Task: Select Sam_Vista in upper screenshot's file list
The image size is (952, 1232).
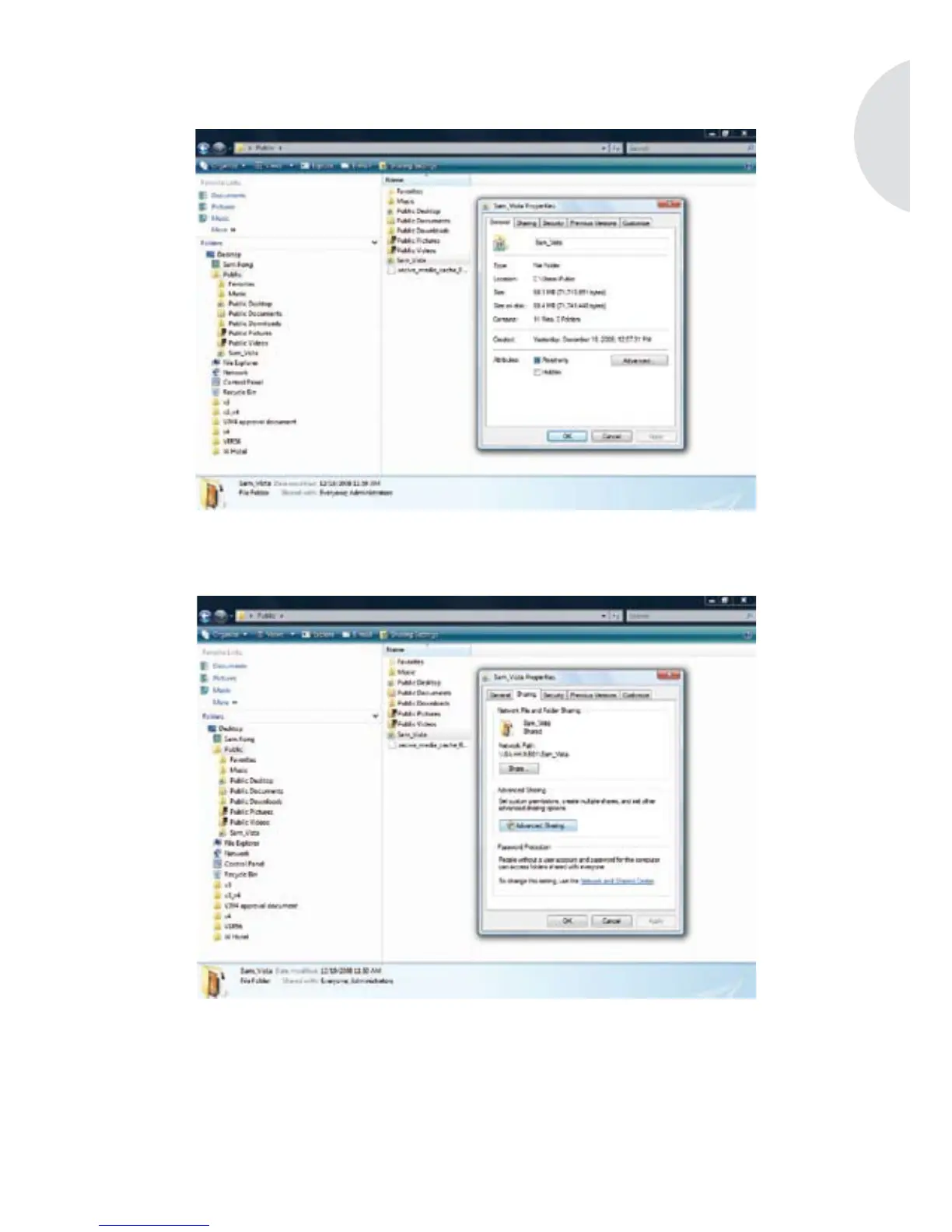Action: coord(411,261)
